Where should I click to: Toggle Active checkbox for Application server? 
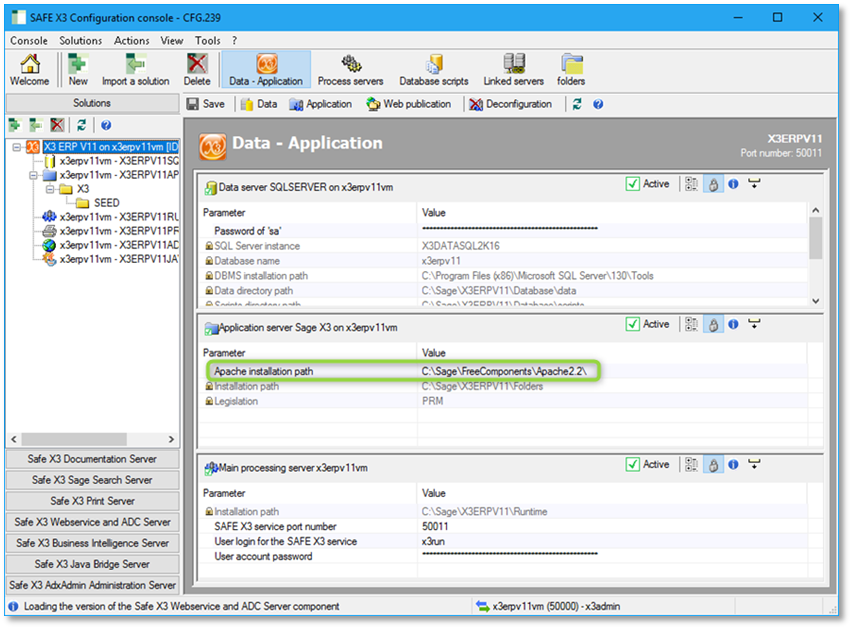point(633,324)
